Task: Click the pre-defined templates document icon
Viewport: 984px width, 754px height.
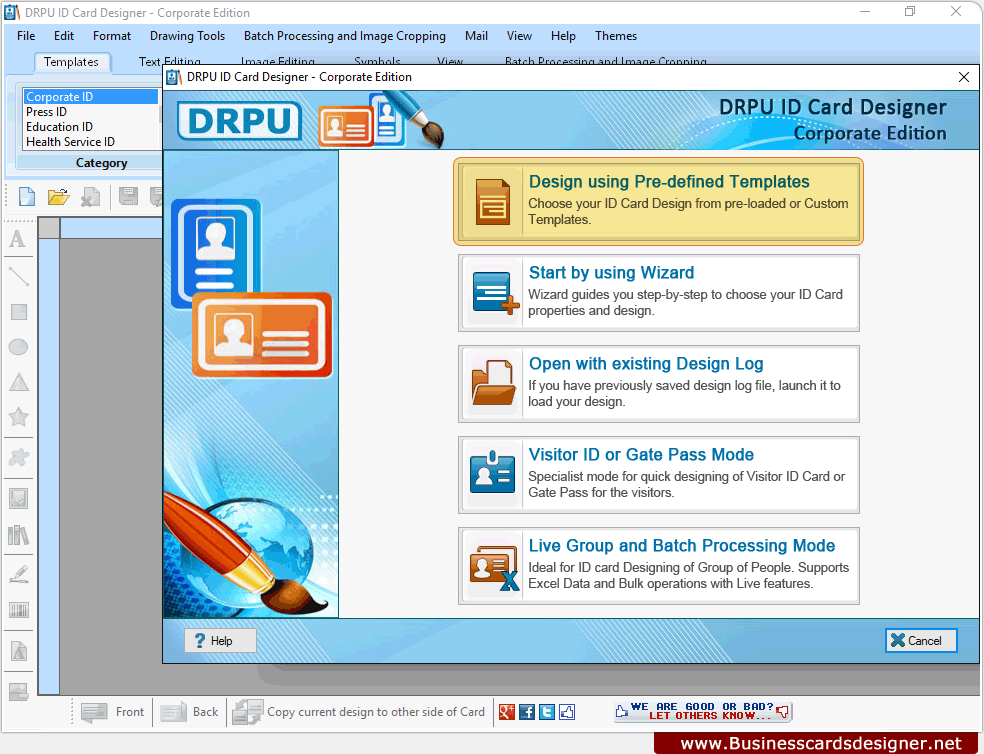Action: point(493,202)
